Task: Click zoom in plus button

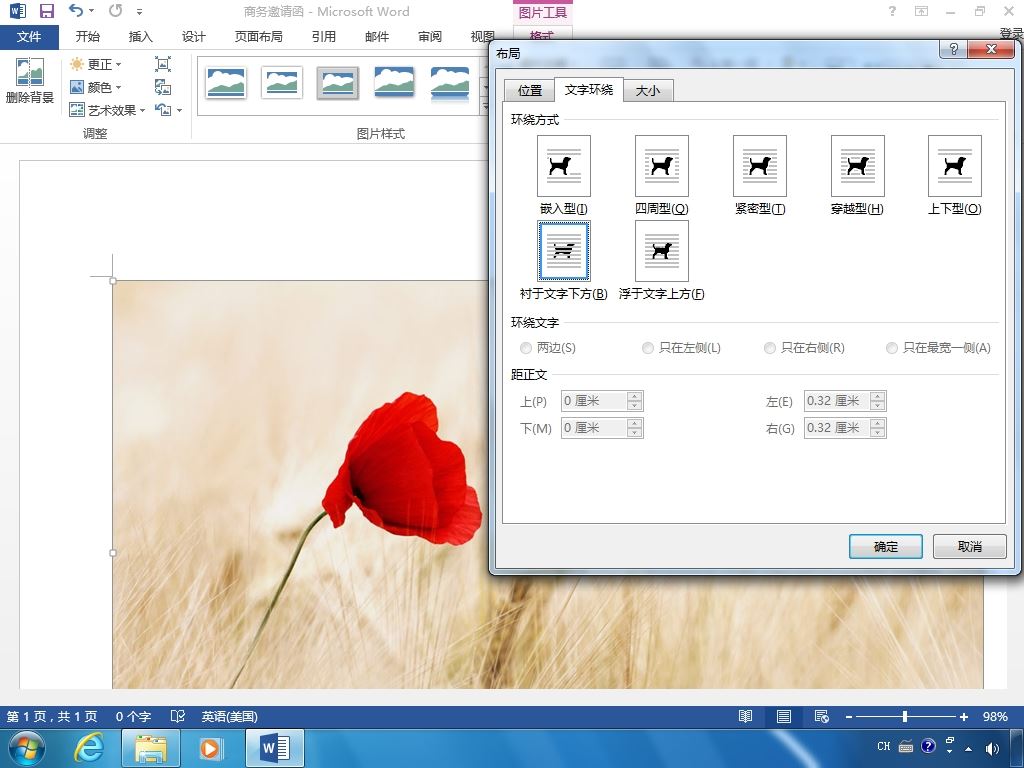Action: point(963,717)
